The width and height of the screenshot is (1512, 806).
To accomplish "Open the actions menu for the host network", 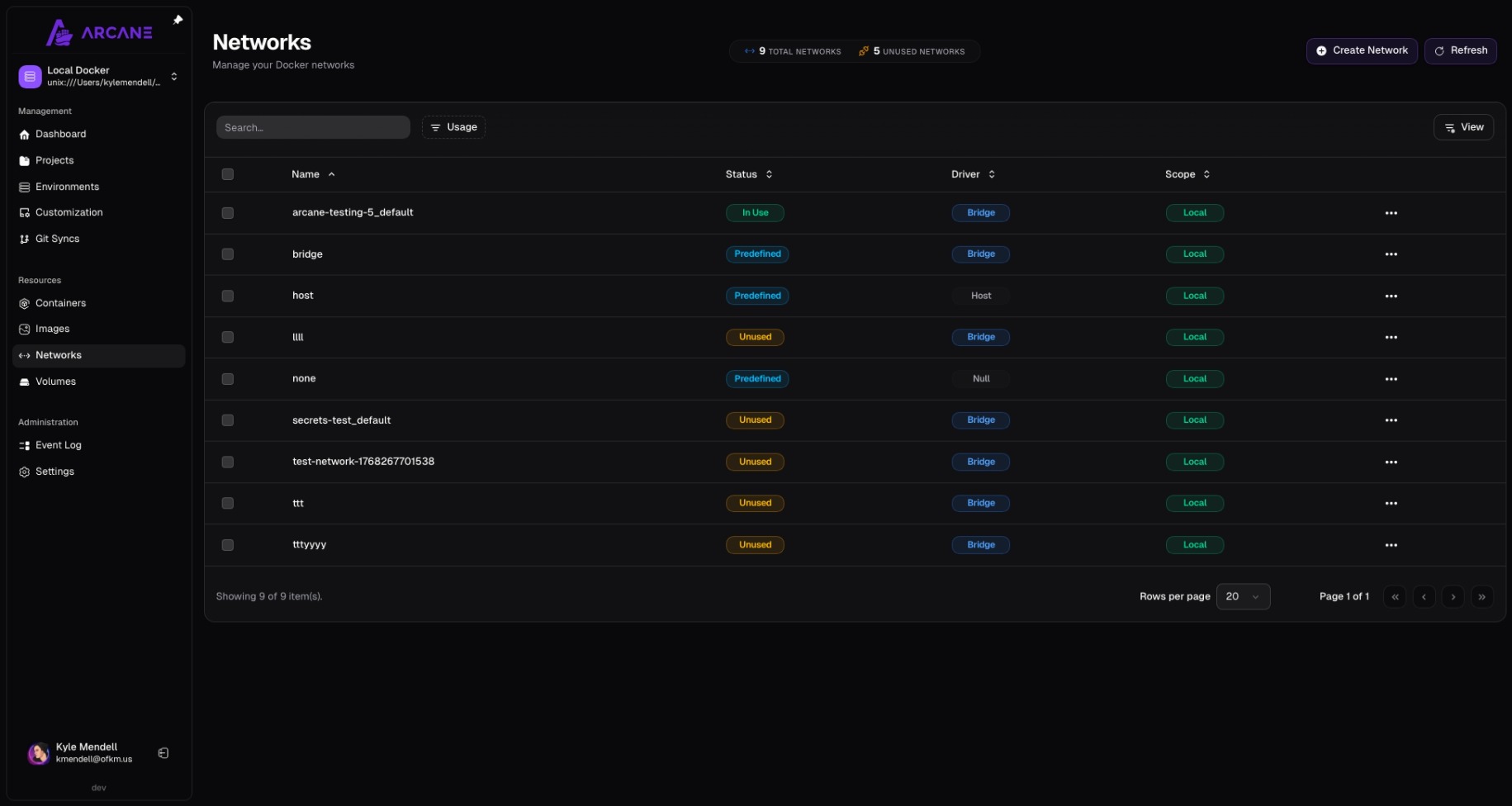I will [x=1391, y=296].
